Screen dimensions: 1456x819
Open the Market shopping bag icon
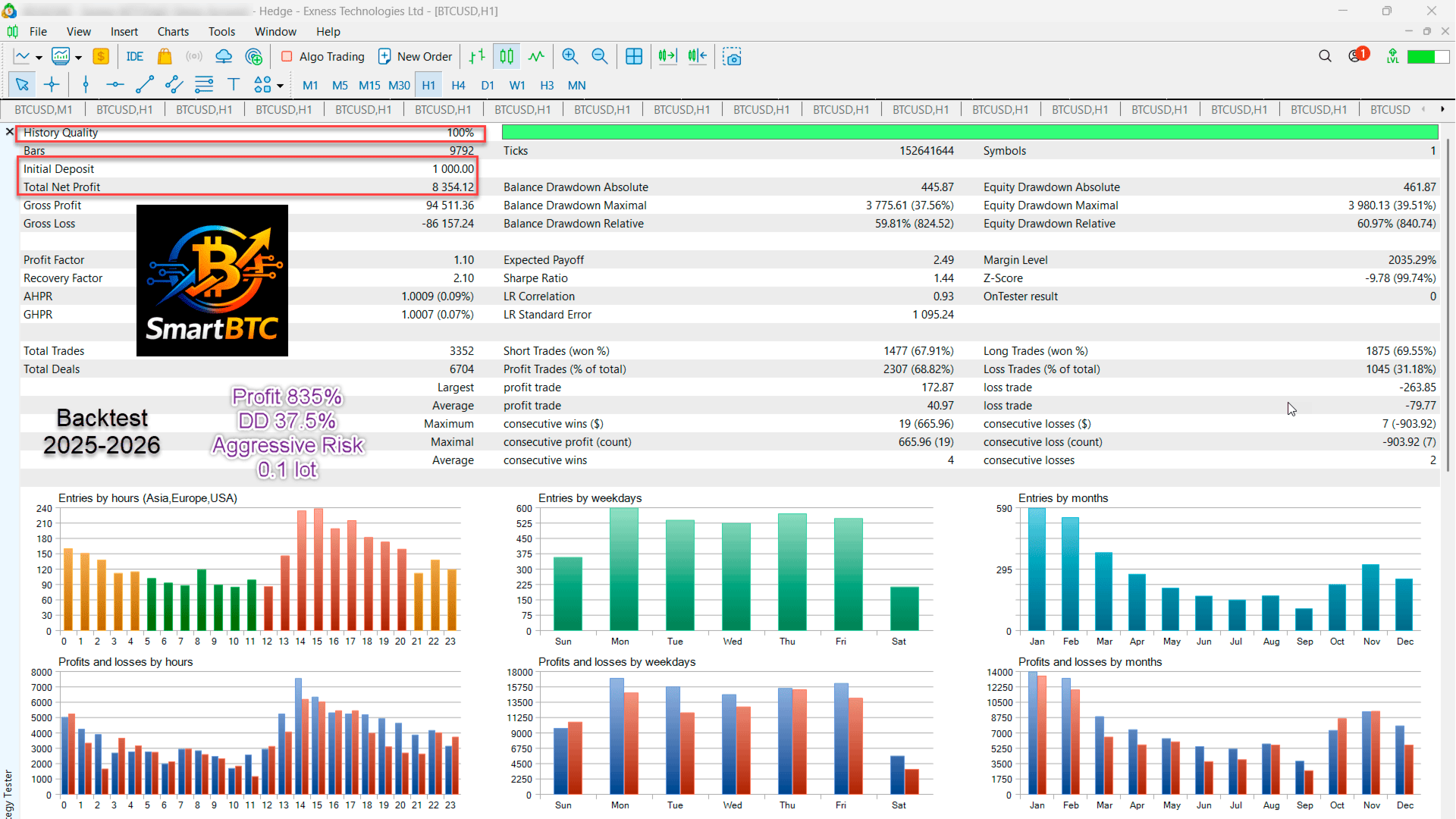click(x=164, y=57)
